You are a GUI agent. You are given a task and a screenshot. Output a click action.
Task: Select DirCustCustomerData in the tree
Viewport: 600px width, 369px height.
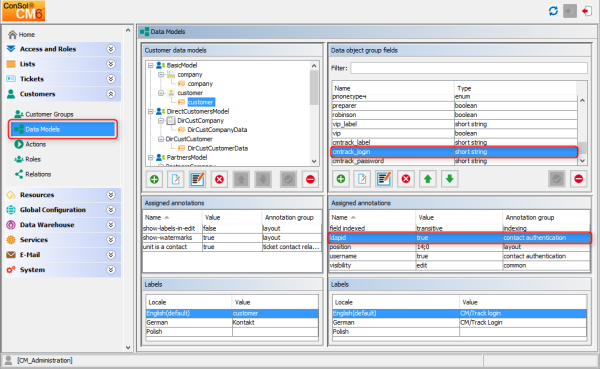coord(217,148)
